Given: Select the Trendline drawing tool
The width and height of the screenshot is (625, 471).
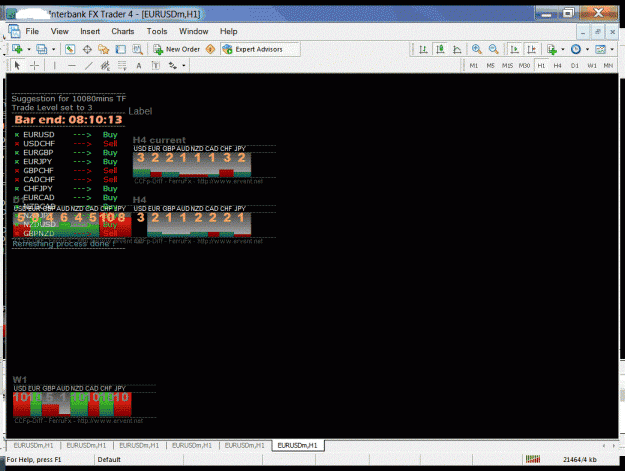Looking at the screenshot, I should pos(88,65).
